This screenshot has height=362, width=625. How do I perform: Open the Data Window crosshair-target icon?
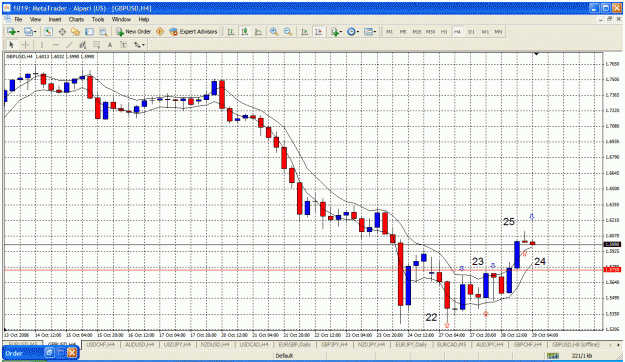coord(62,31)
